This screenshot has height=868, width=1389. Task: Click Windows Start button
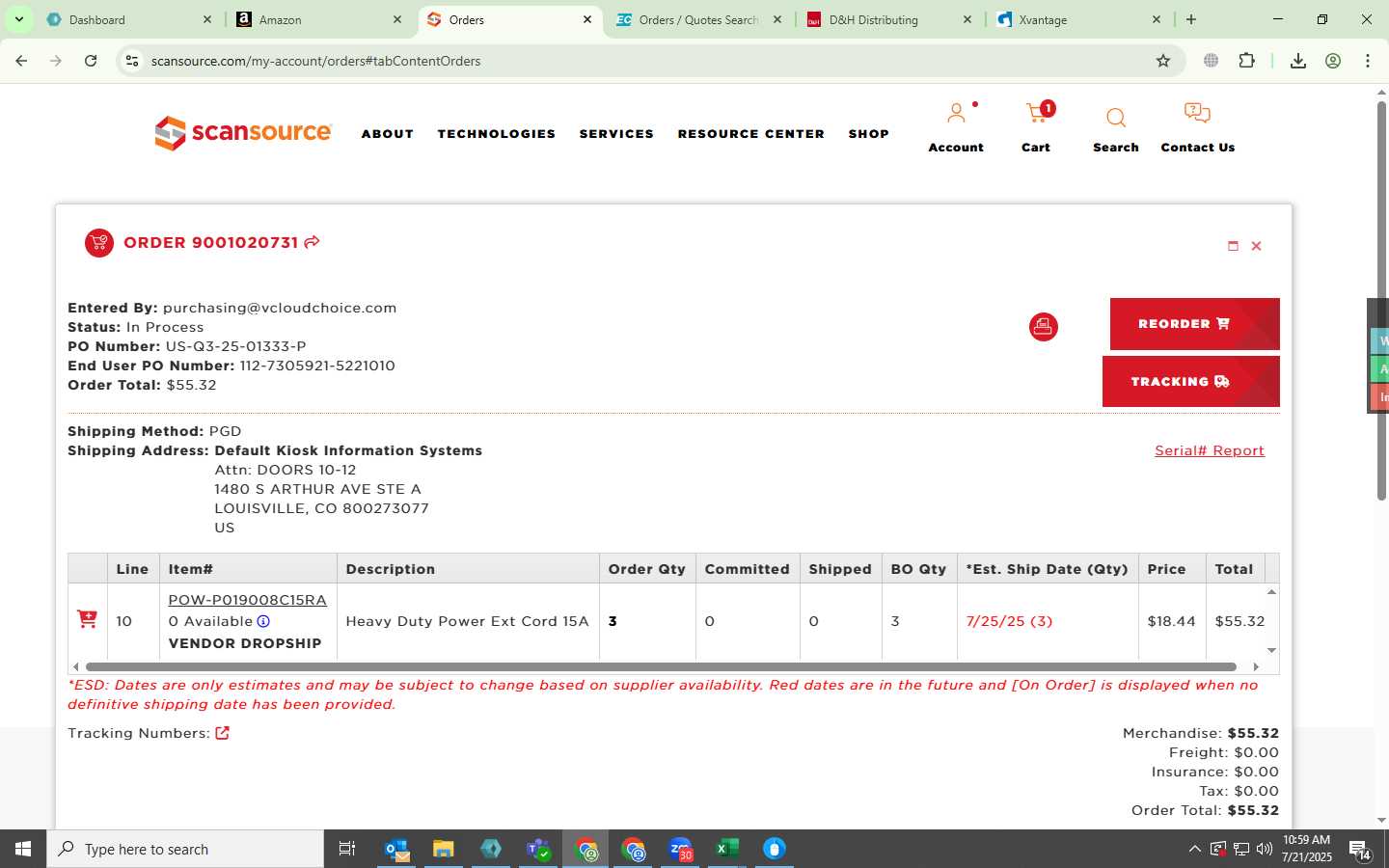pos(23,849)
